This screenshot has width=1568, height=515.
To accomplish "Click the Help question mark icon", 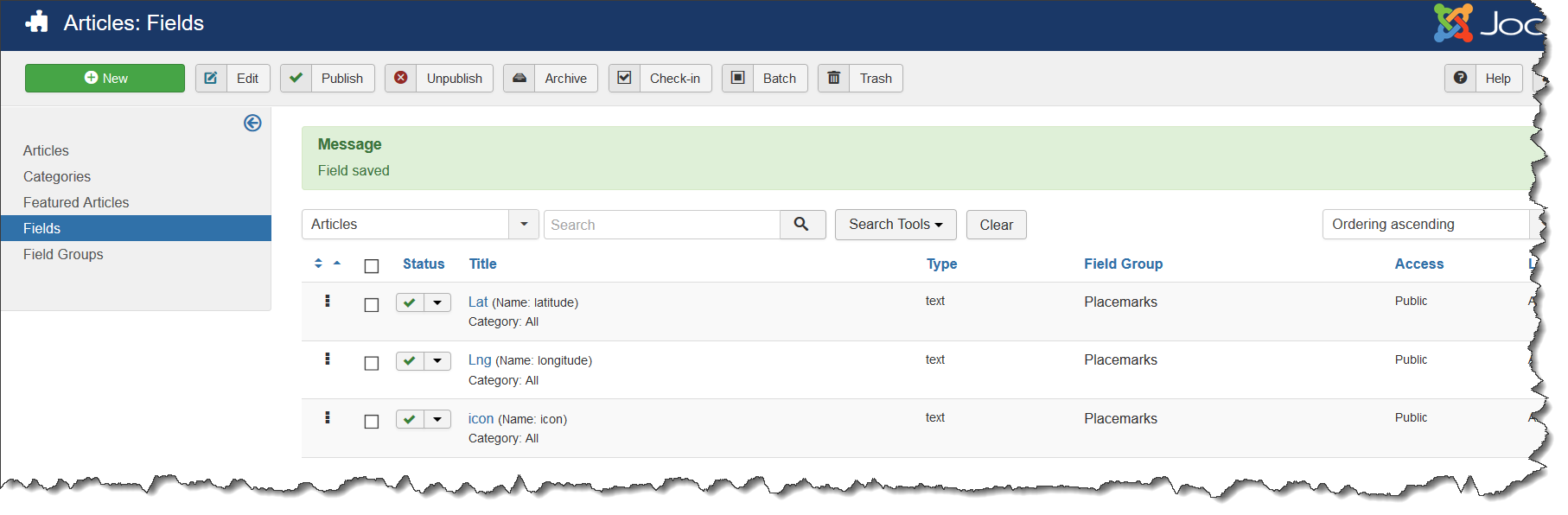I will click(x=1460, y=79).
